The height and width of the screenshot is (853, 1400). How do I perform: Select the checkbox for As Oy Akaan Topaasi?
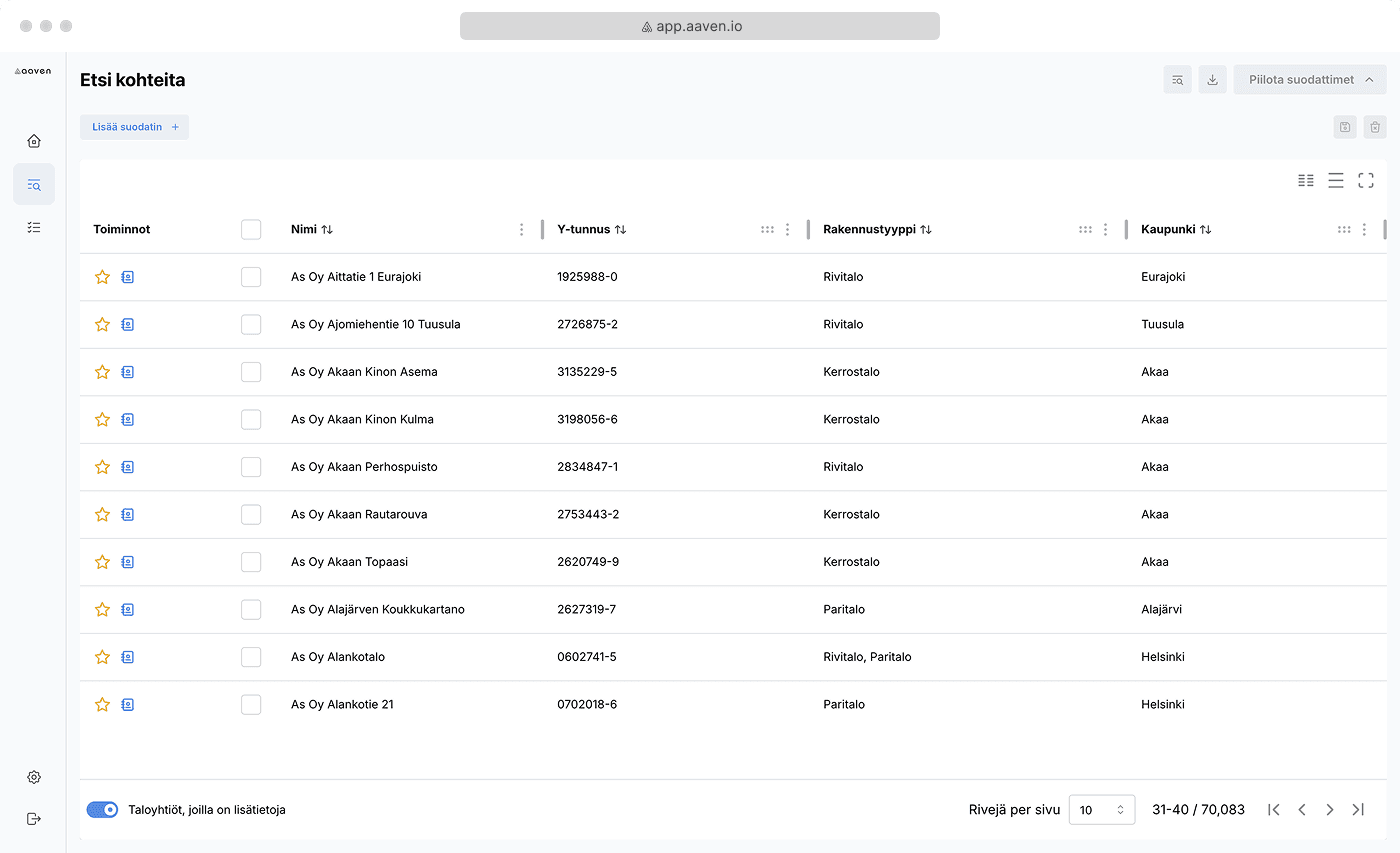click(x=251, y=562)
